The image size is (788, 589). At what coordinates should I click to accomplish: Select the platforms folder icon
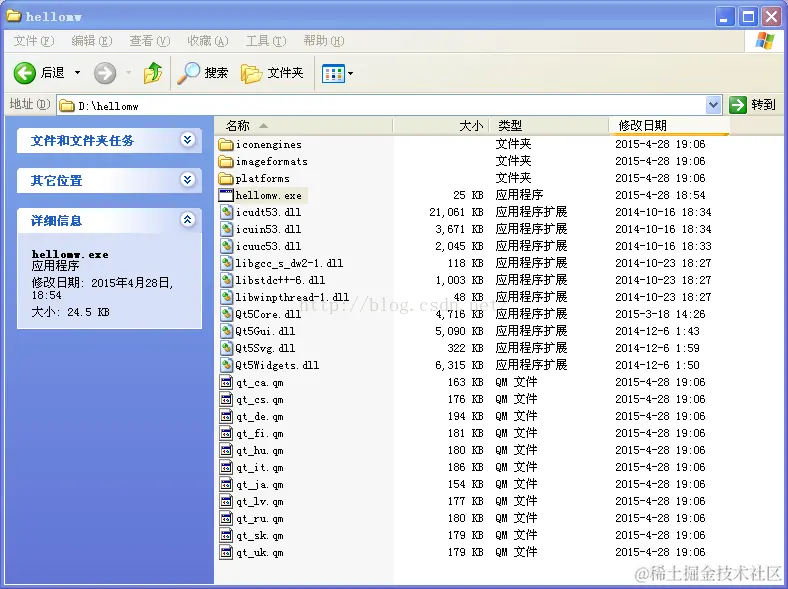226,178
